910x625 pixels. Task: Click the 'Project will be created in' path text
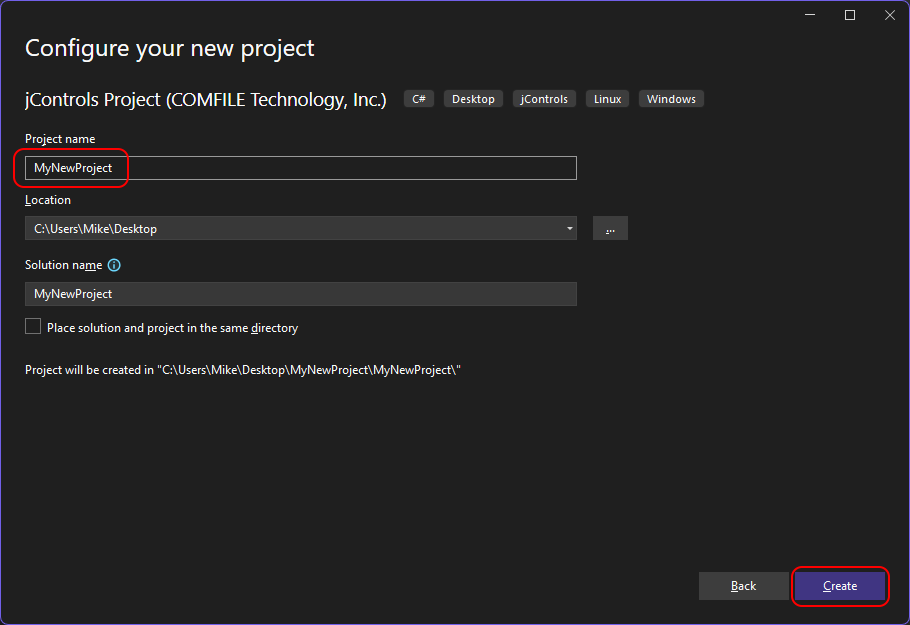point(242,370)
